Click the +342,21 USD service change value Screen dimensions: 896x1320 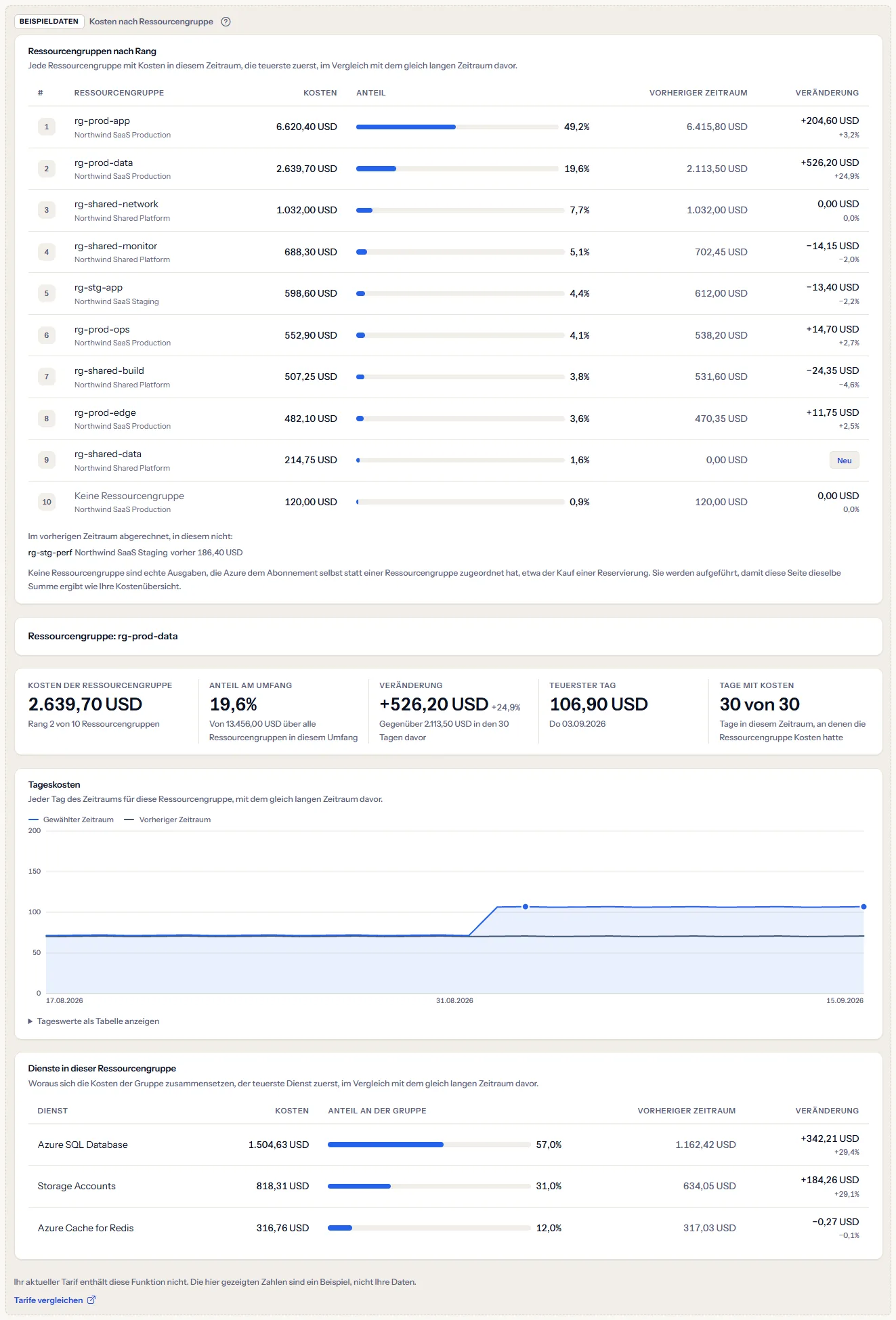pos(830,1138)
